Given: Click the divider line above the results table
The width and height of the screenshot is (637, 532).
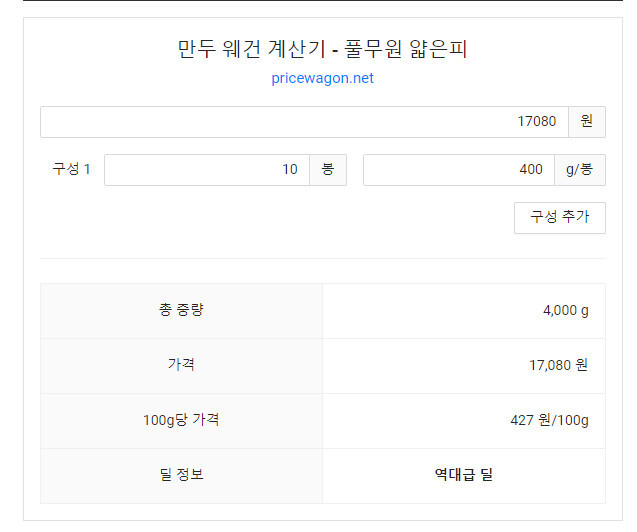Looking at the screenshot, I should [x=323, y=258].
